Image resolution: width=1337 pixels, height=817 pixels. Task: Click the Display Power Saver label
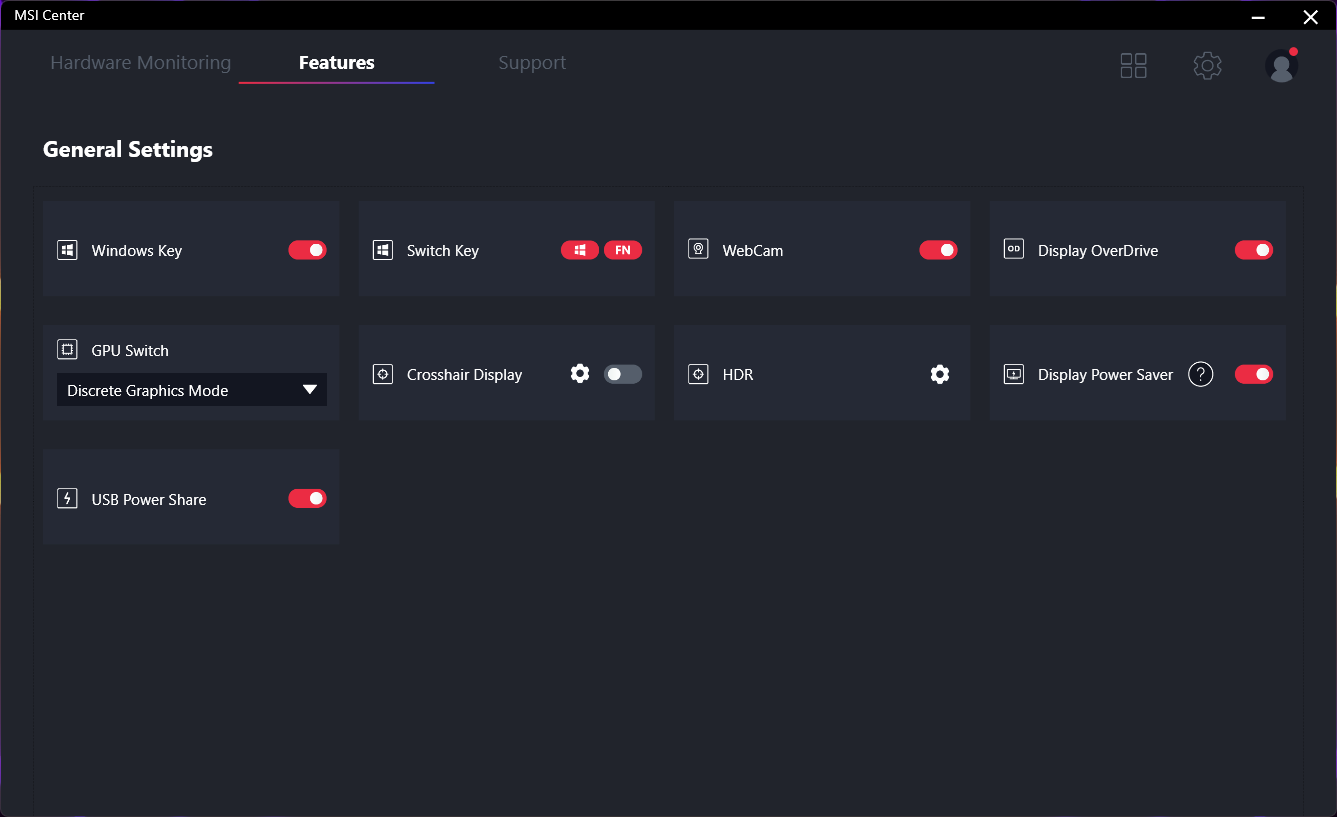[1106, 375]
